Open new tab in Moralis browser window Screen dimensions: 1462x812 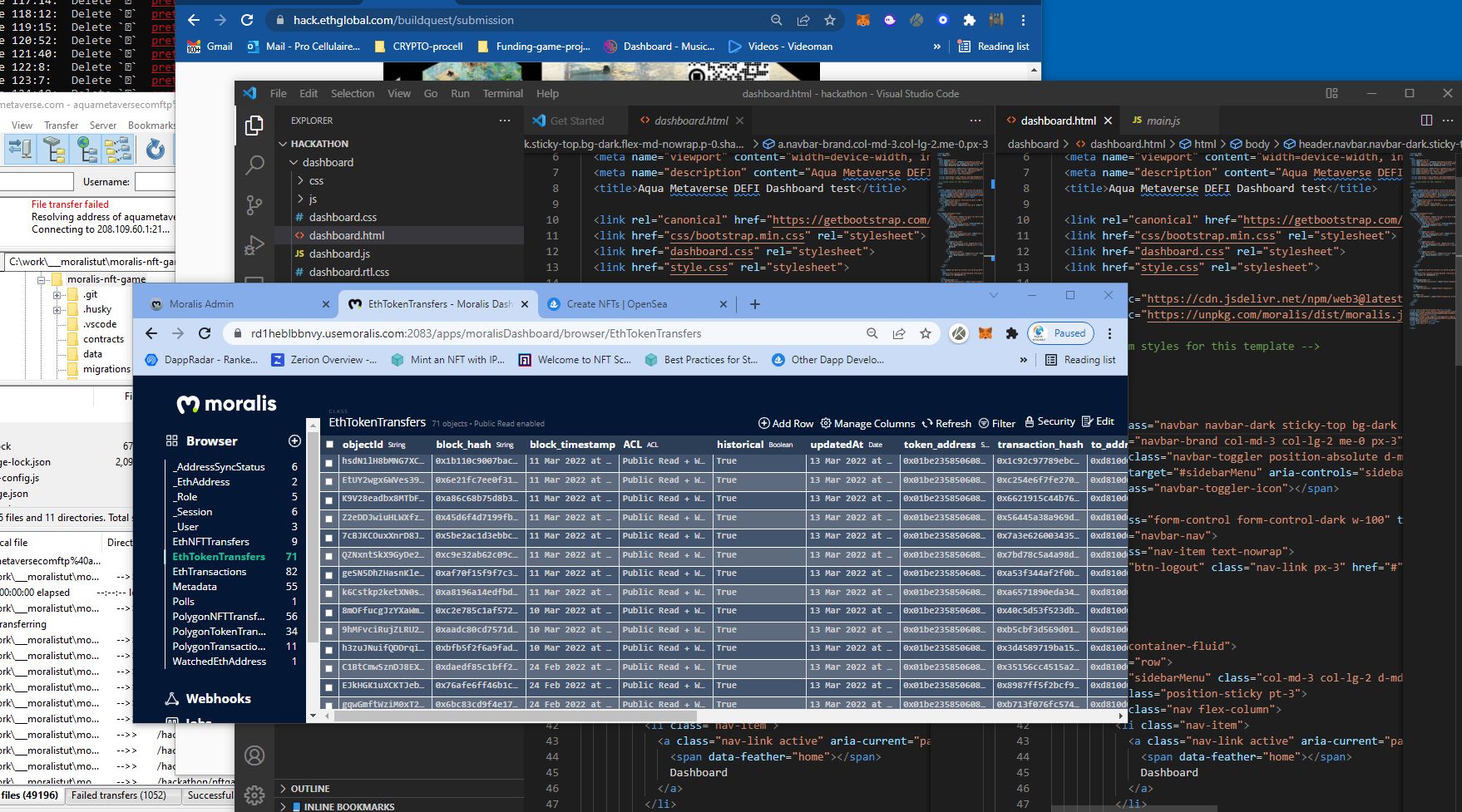point(755,304)
